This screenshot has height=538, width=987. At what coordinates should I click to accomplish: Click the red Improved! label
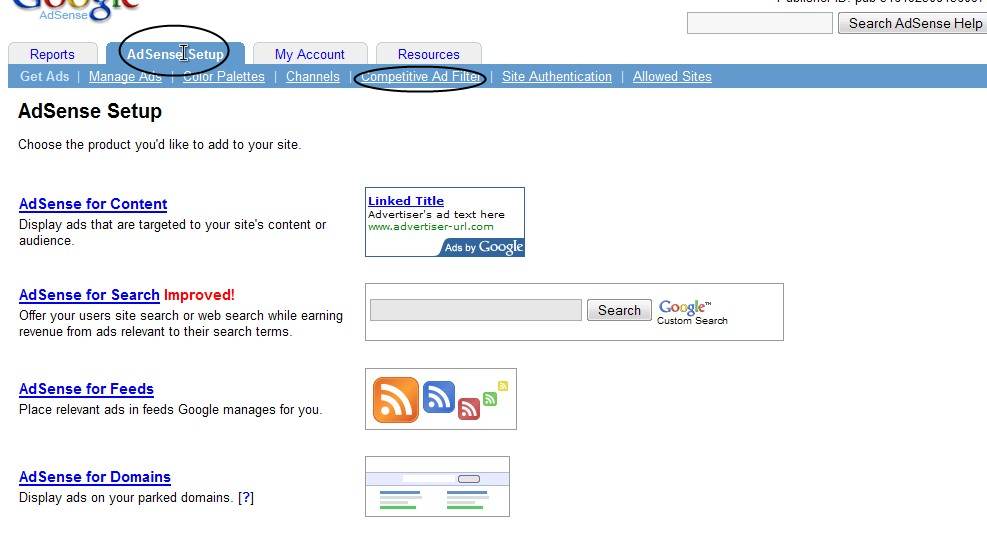[199, 294]
